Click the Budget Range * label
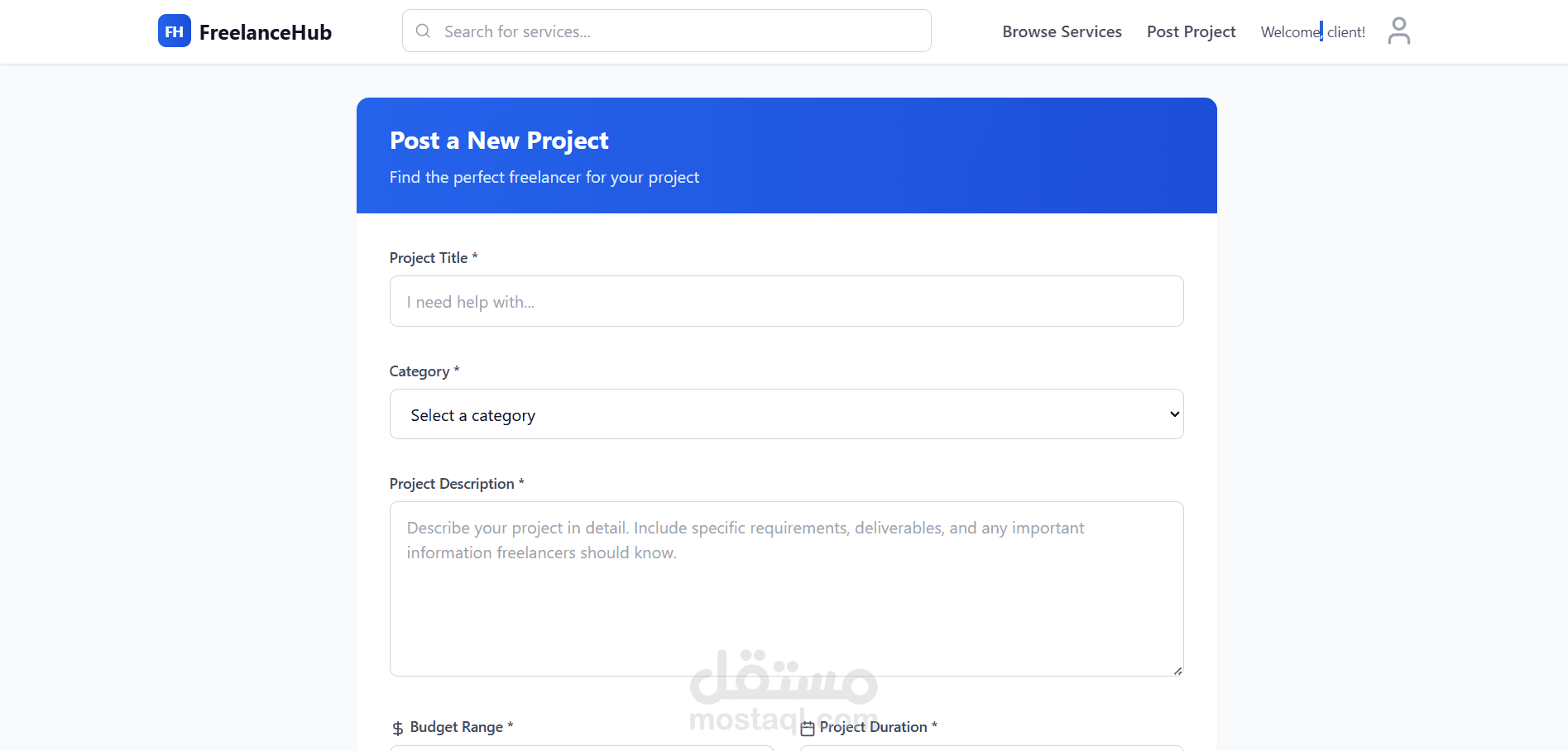Image resolution: width=1568 pixels, height=751 pixels. pyautogui.click(x=462, y=727)
